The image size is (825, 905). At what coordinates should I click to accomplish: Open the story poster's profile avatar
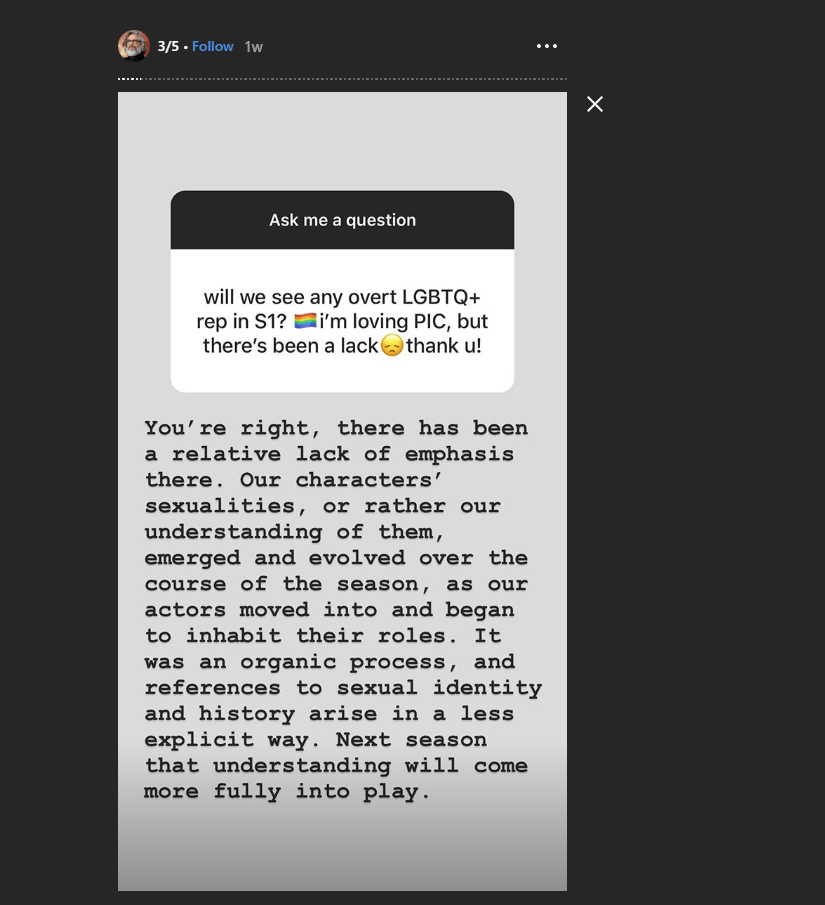(133, 46)
